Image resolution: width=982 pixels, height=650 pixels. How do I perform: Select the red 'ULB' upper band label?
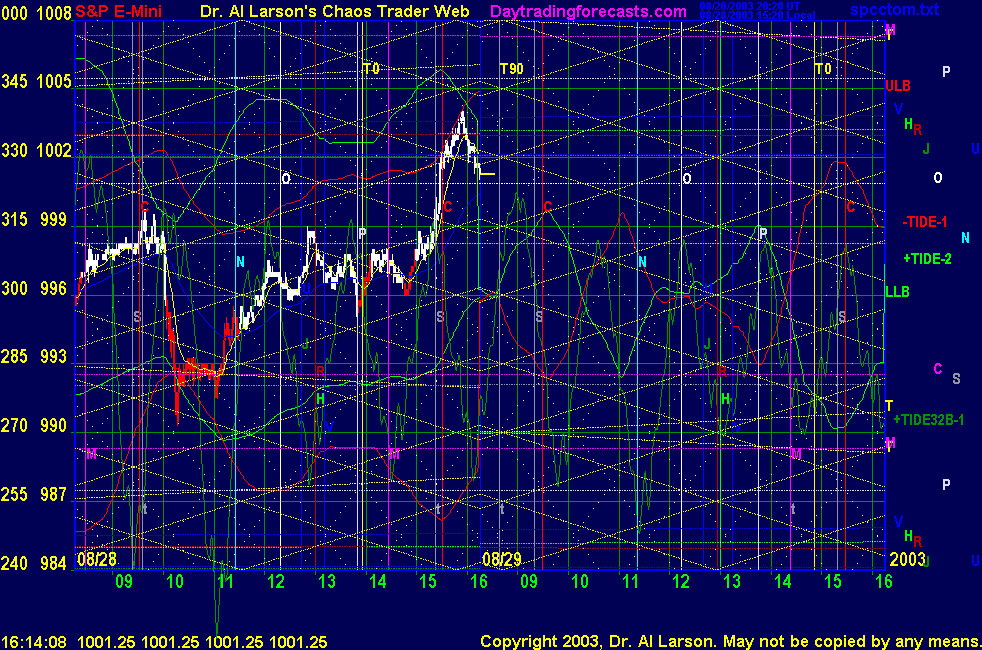pos(897,86)
